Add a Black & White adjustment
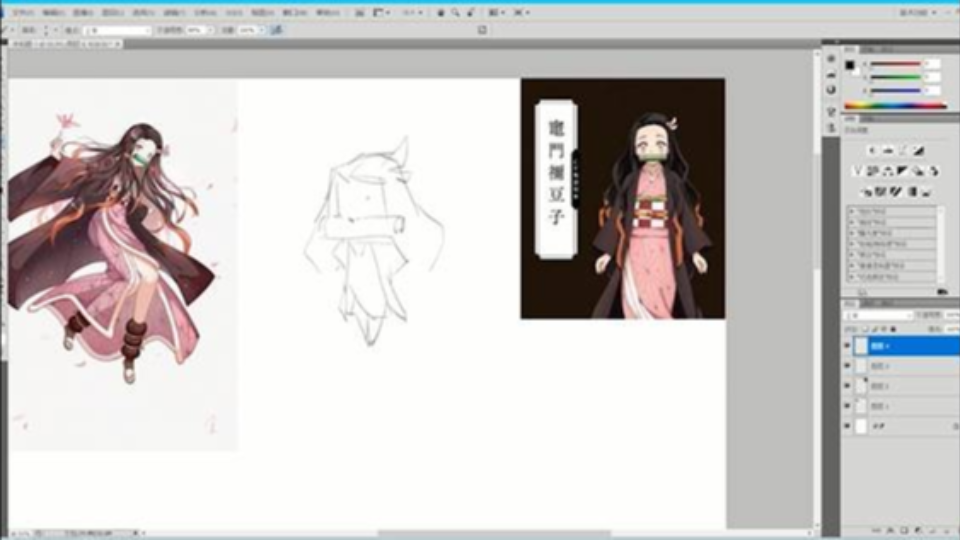960x540 pixels. coord(903,171)
